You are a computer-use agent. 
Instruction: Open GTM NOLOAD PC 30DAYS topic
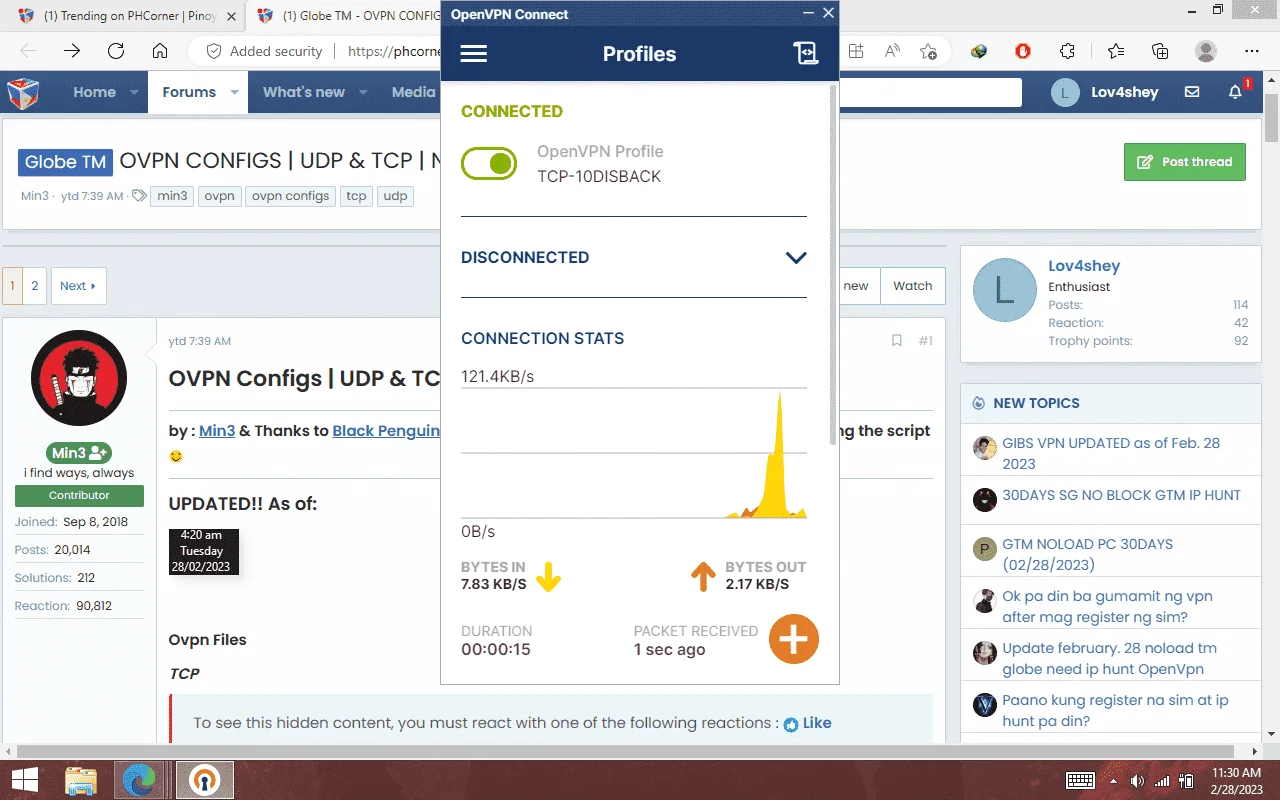pyautogui.click(x=1087, y=554)
